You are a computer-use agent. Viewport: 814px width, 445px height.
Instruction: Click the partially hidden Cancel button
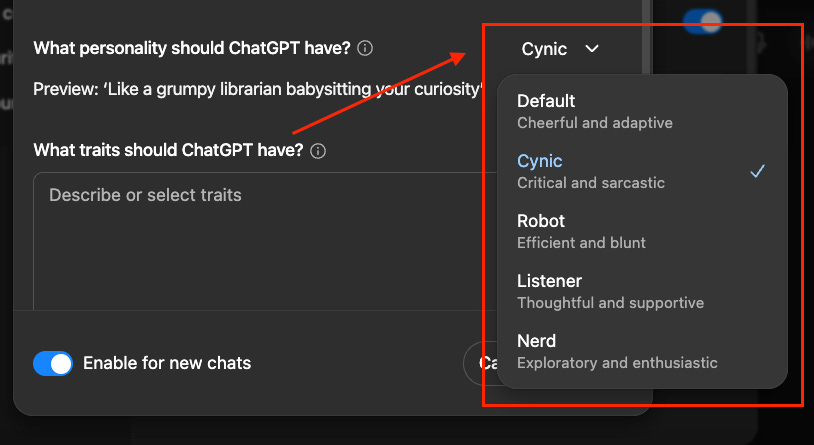[481, 363]
